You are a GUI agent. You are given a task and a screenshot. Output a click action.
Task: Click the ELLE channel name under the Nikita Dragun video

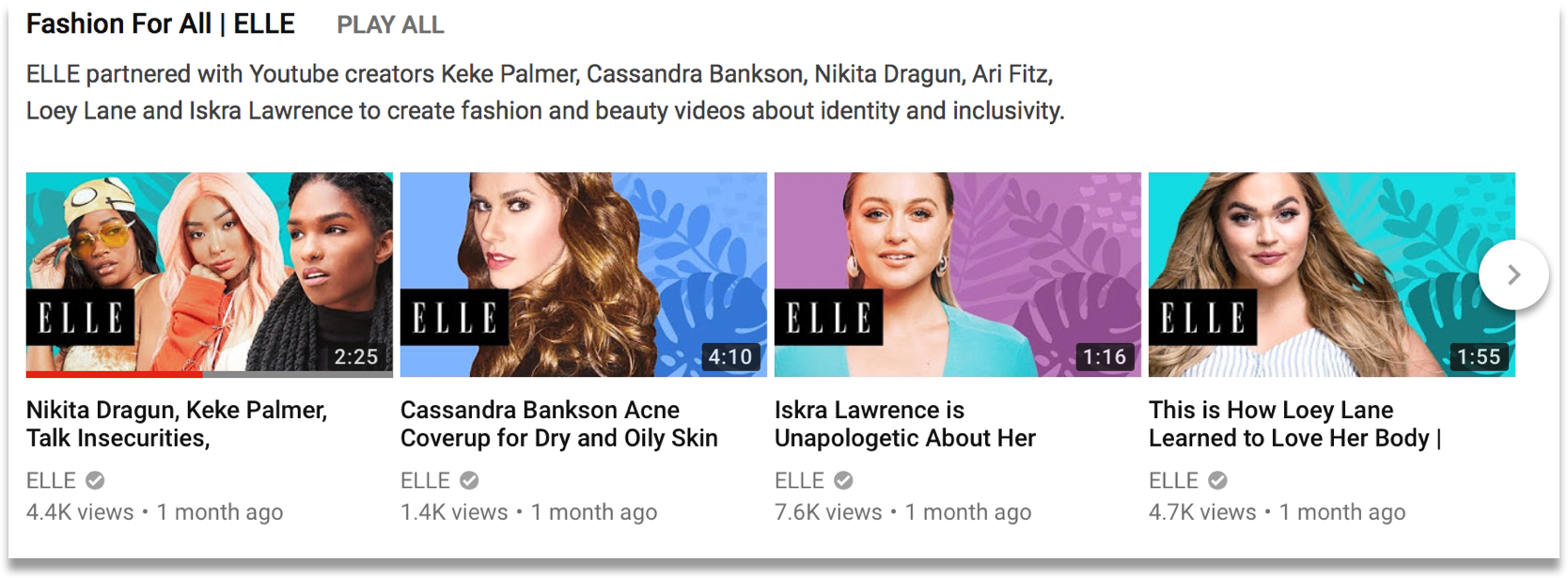51,481
